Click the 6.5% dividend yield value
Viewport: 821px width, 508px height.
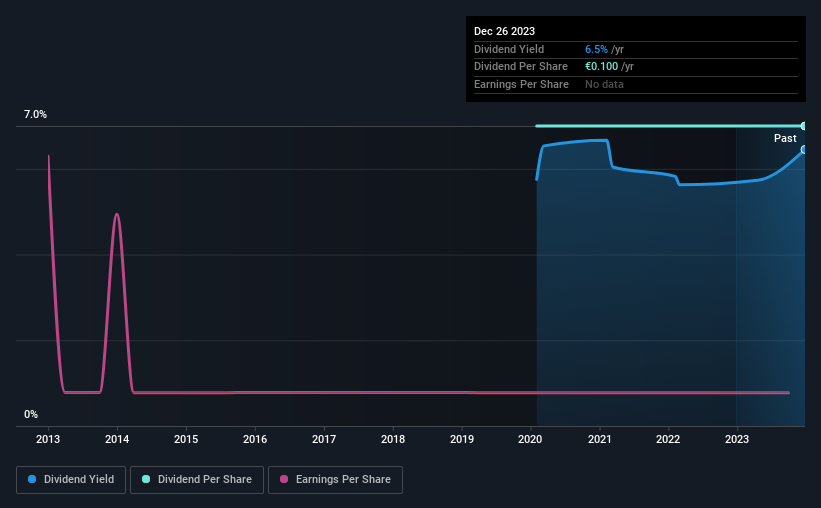(596, 49)
